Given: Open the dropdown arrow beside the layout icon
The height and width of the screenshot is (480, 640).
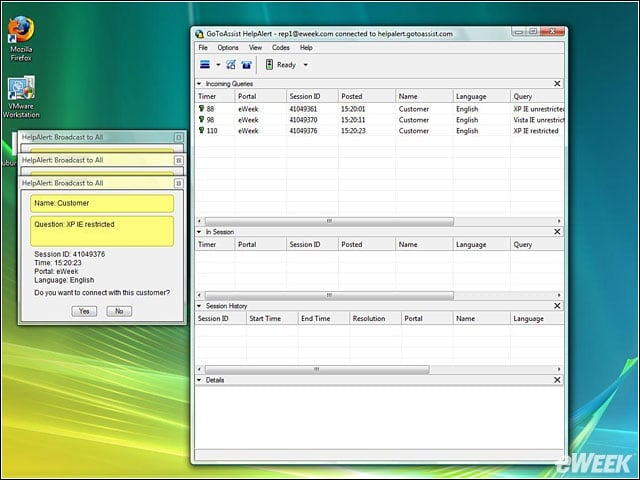Looking at the screenshot, I should pyautogui.click(x=218, y=65).
